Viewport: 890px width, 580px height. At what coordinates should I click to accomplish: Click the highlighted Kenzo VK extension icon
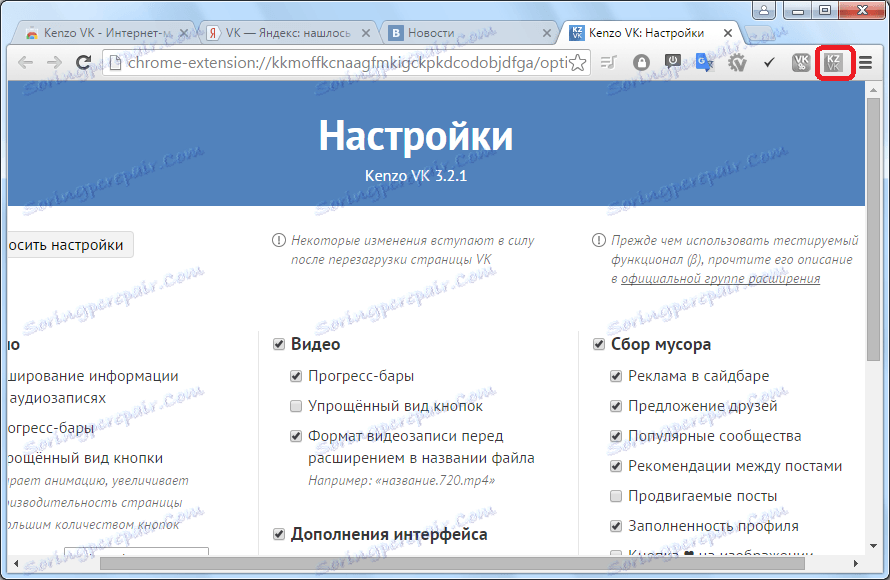(833, 62)
